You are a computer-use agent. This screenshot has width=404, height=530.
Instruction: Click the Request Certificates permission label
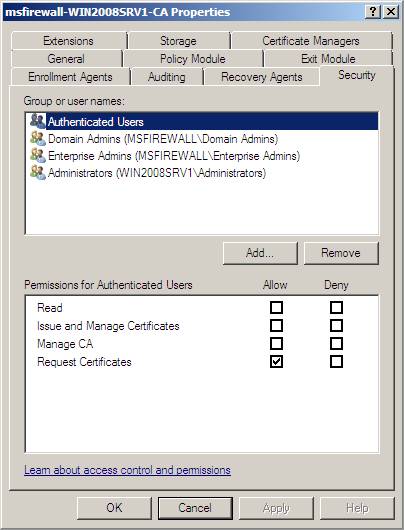(x=84, y=362)
